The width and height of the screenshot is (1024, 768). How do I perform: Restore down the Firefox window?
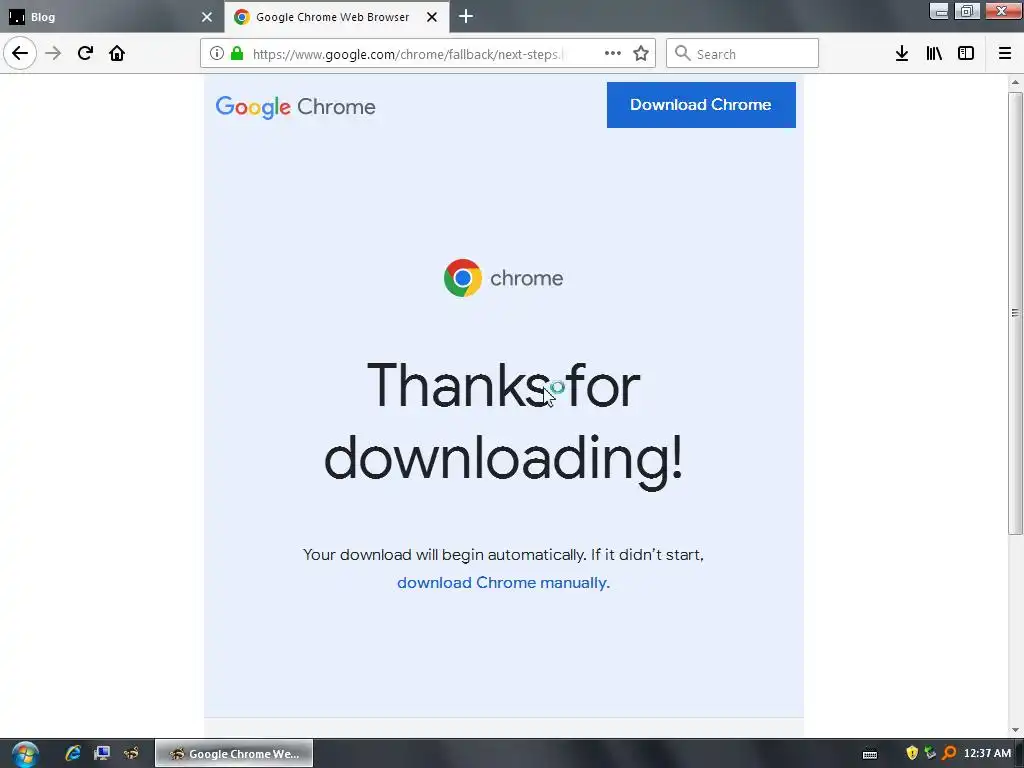967,11
